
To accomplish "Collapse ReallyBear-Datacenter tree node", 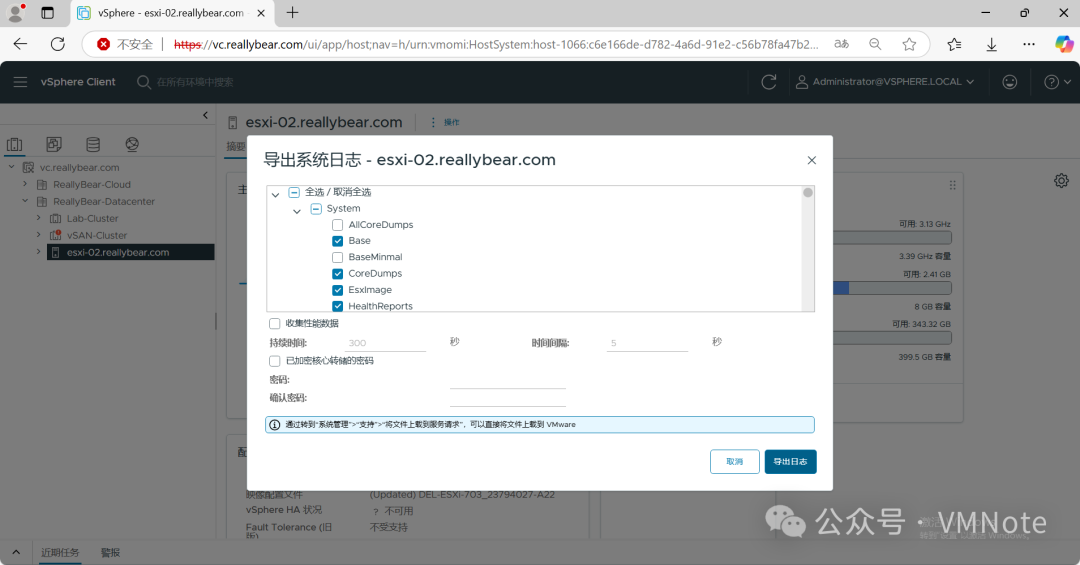I will [25, 201].
